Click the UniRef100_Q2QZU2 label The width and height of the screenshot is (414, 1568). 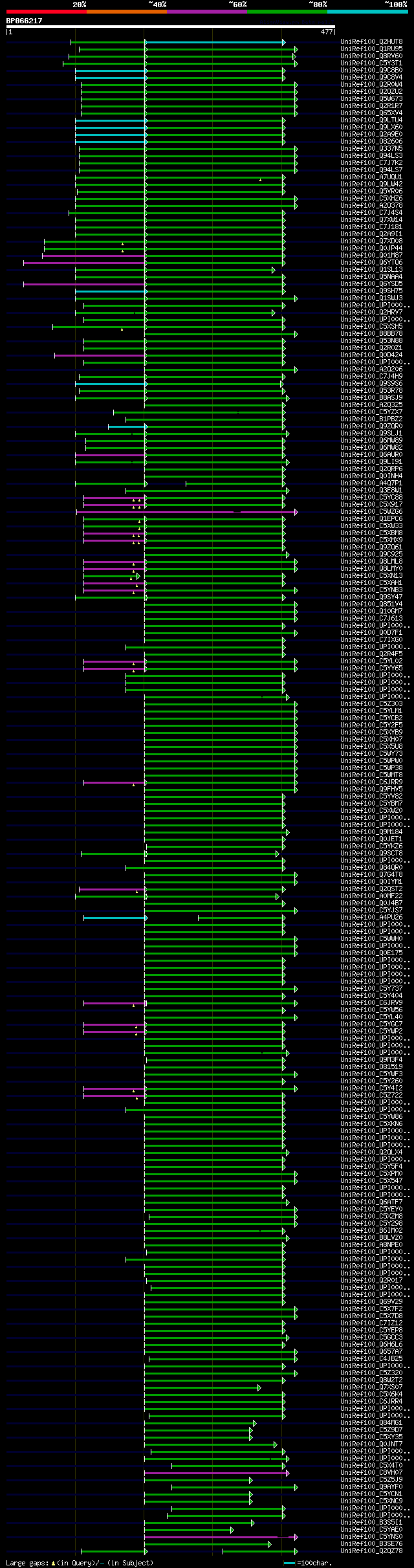tap(371, 92)
